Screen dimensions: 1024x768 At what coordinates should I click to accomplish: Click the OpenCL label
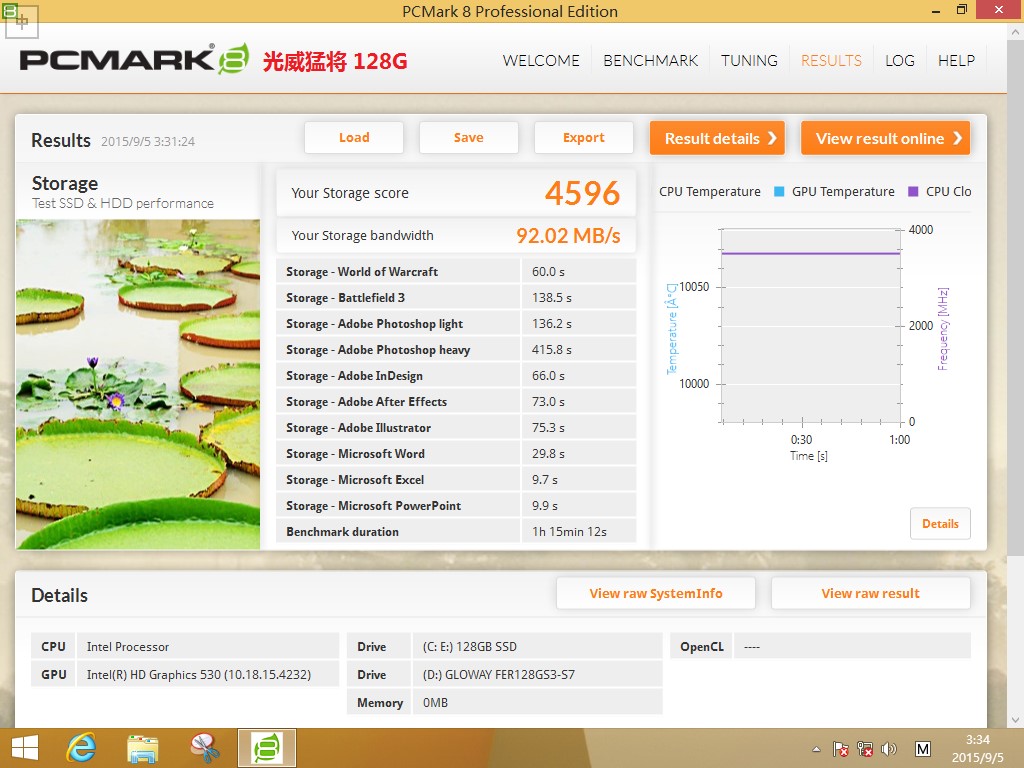(x=702, y=647)
